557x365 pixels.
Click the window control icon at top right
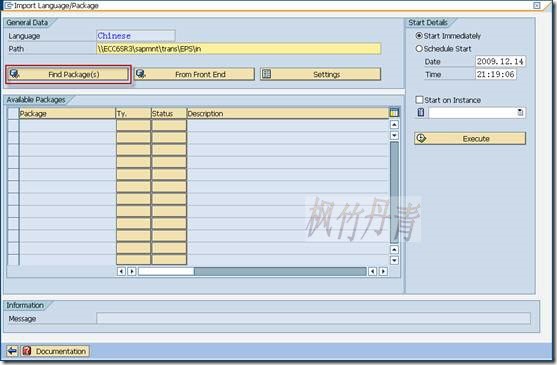pos(537,5)
